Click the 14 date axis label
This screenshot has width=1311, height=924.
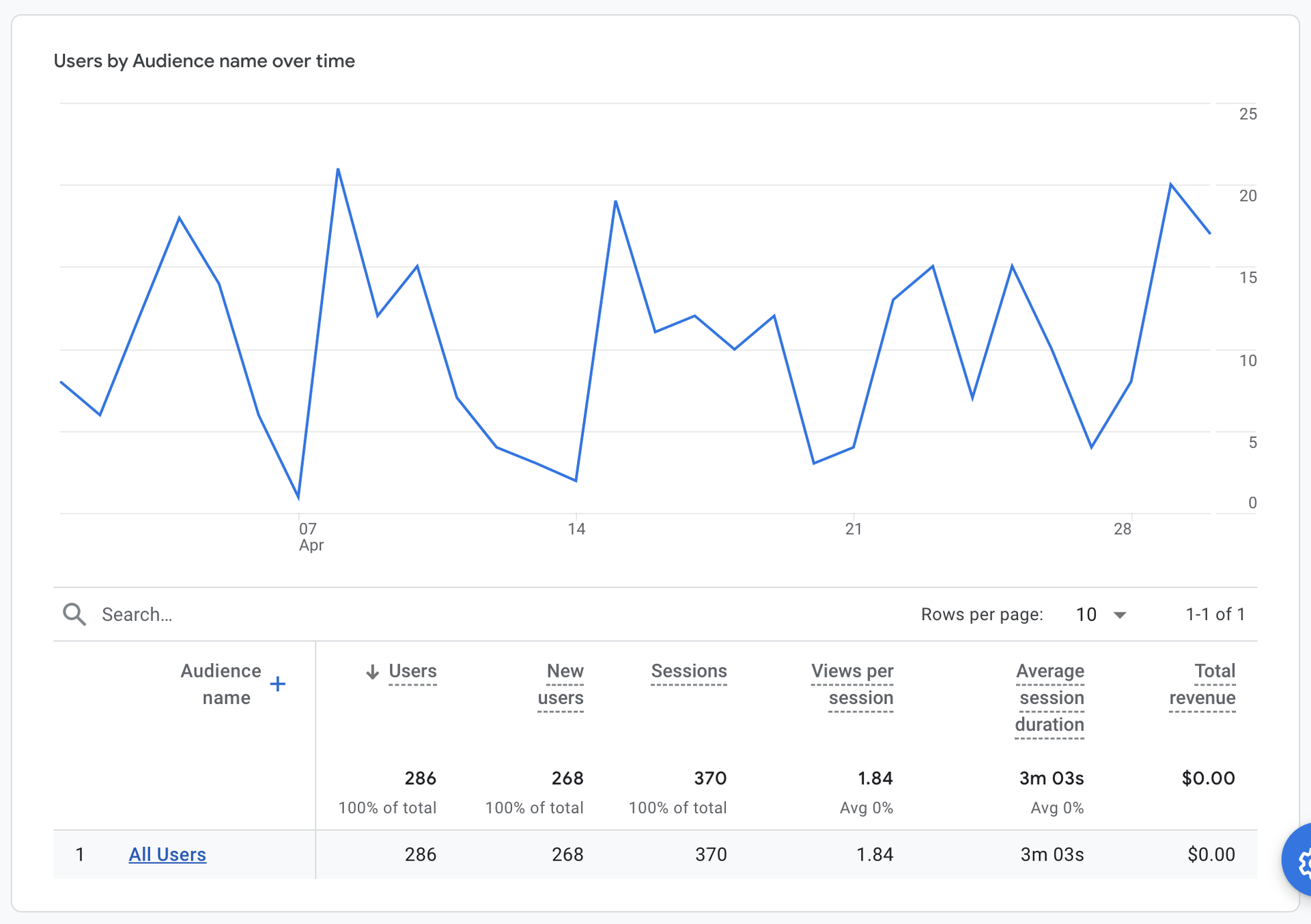[x=576, y=529]
